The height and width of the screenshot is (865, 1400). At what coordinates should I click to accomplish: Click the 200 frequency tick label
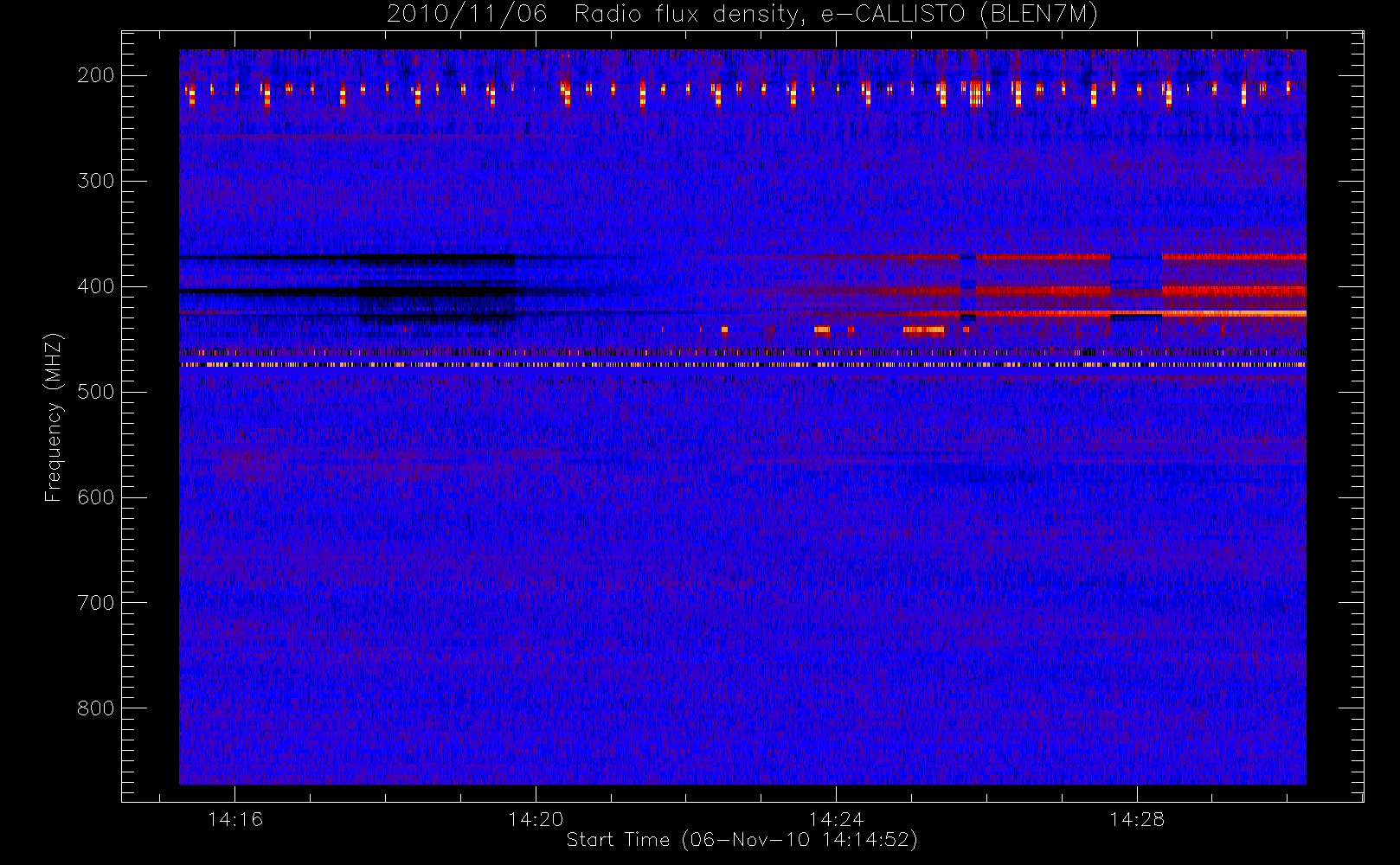95,75
